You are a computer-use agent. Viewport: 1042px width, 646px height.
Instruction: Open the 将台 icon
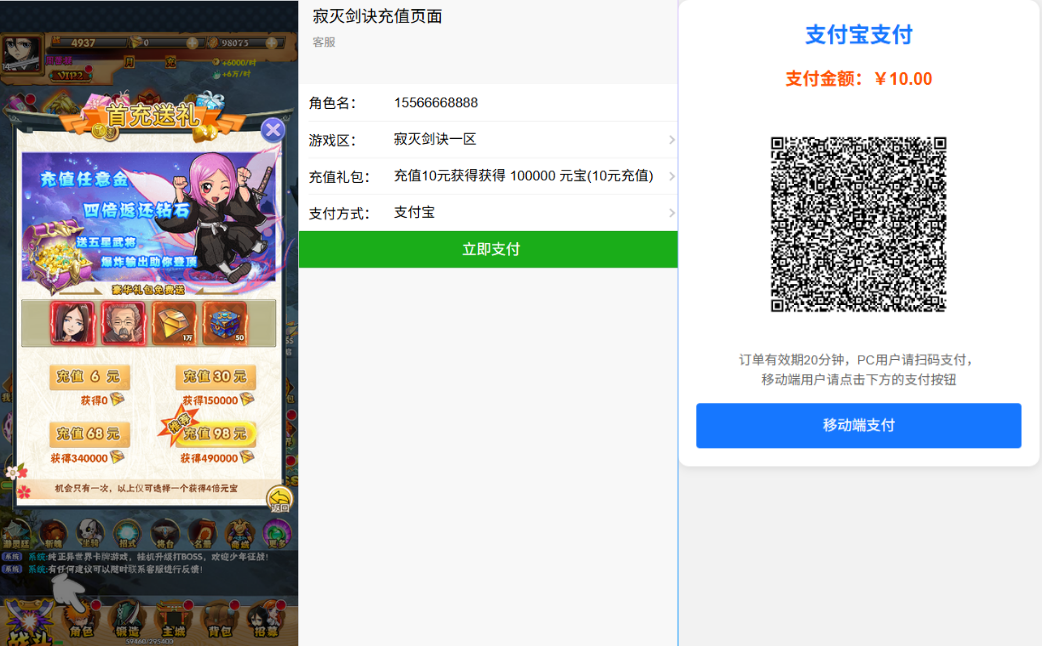(165, 534)
